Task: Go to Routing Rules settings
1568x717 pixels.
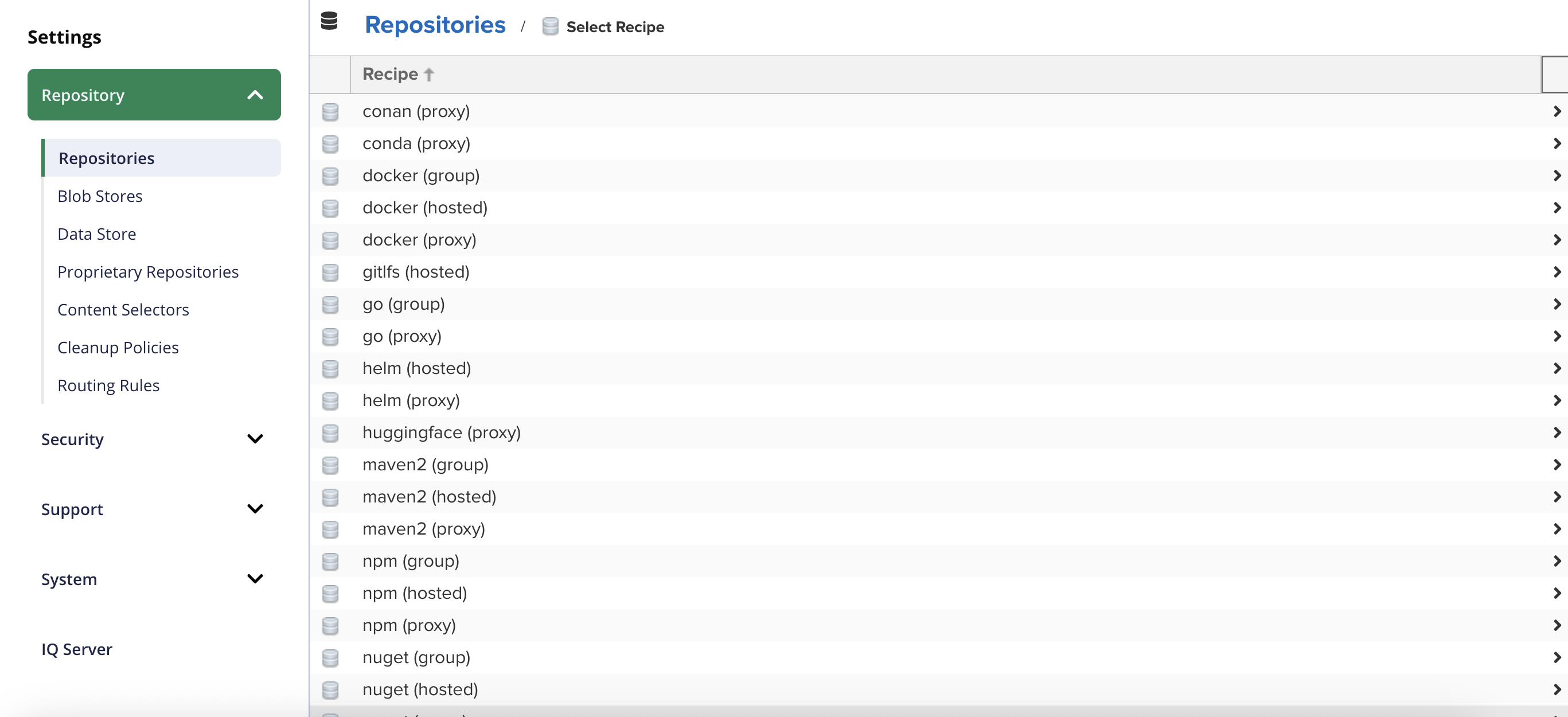Action: (x=108, y=385)
